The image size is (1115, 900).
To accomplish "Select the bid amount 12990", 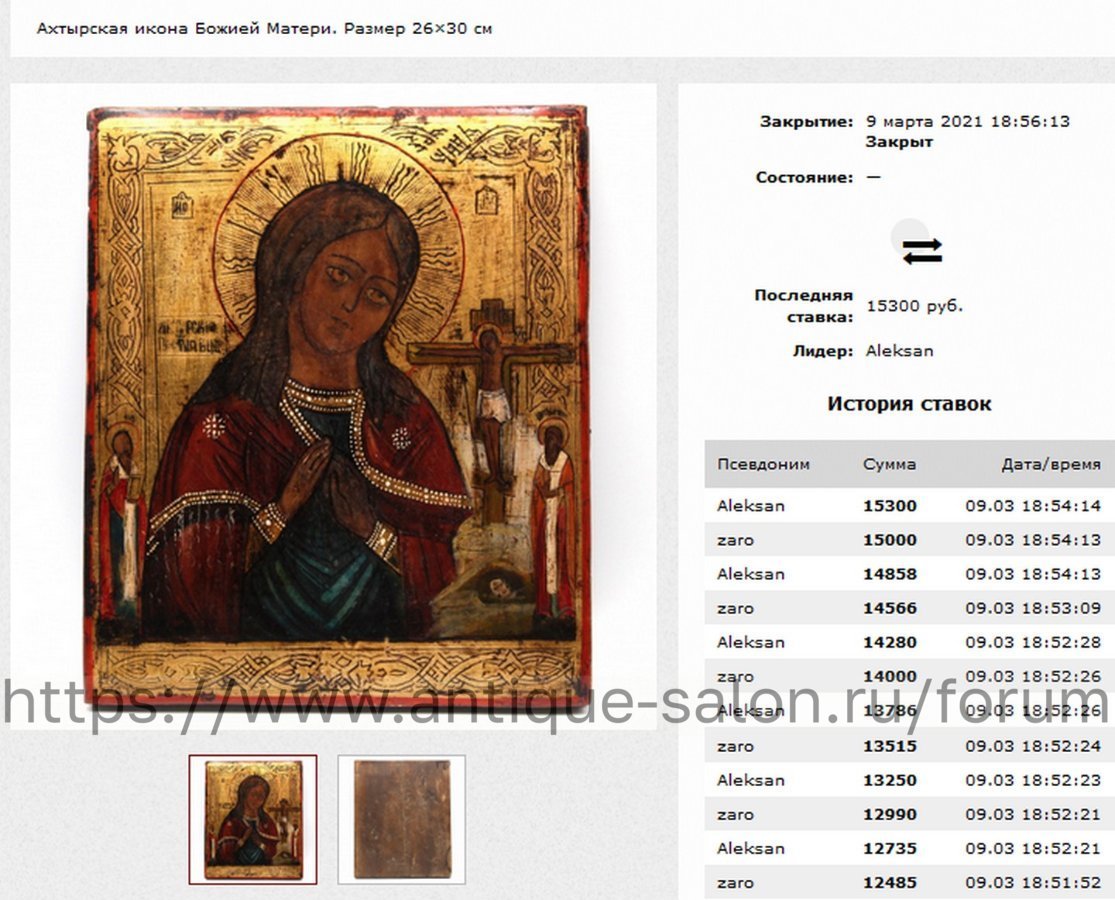I will [890, 815].
